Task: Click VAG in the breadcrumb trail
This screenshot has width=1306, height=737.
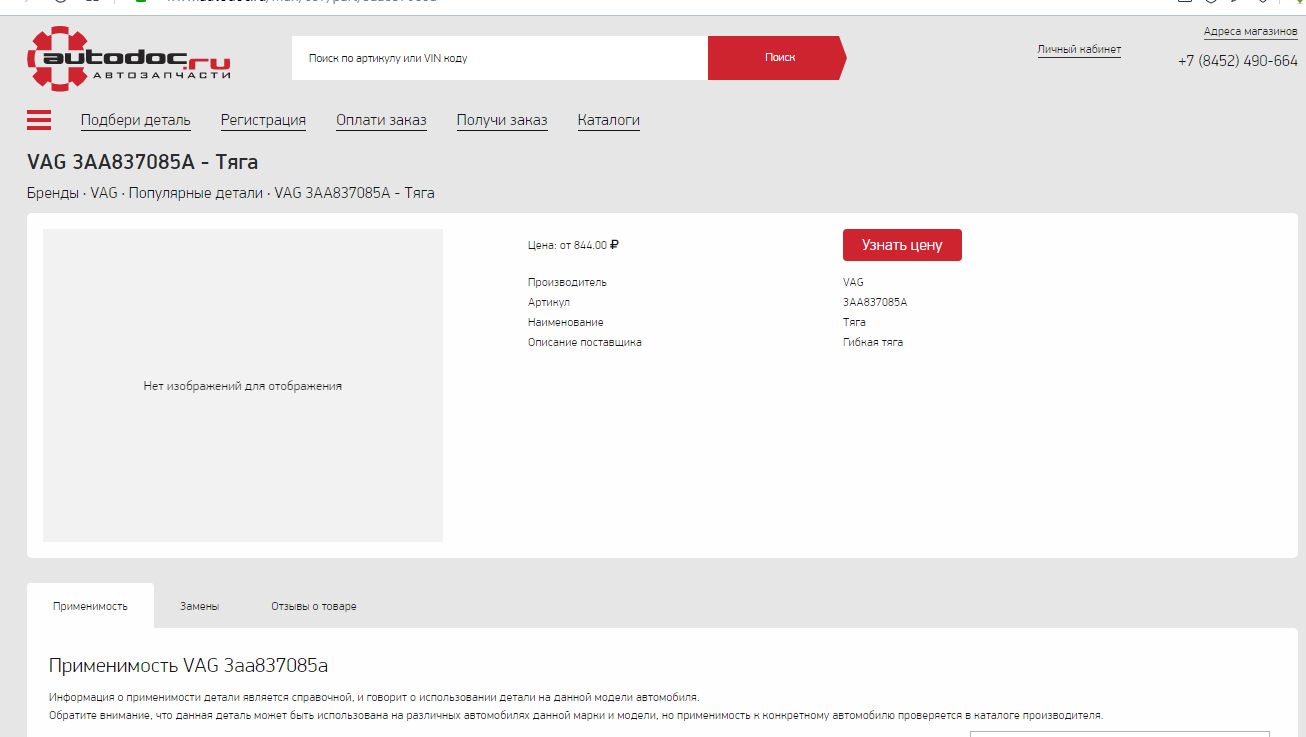Action: [x=104, y=193]
